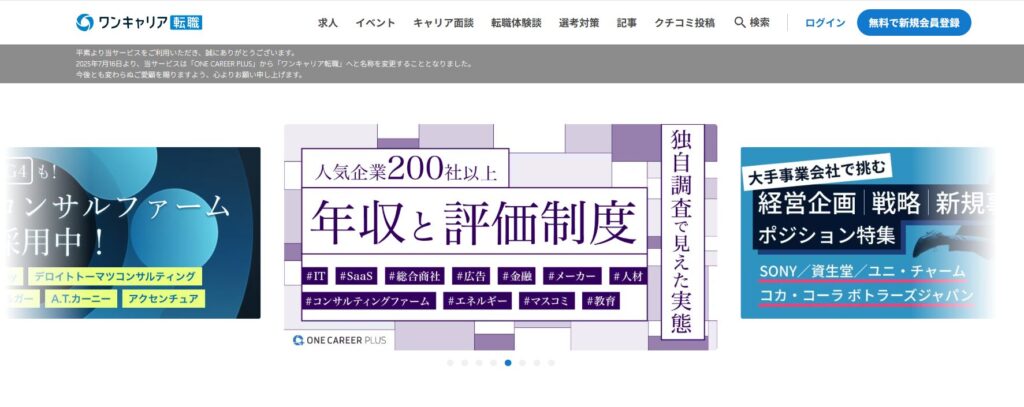Open the 求人 menu item

pyautogui.click(x=327, y=23)
